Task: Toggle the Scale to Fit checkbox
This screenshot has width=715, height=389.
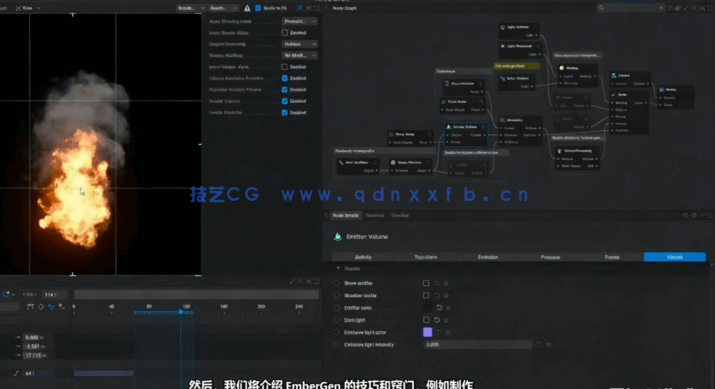Action: (x=258, y=8)
